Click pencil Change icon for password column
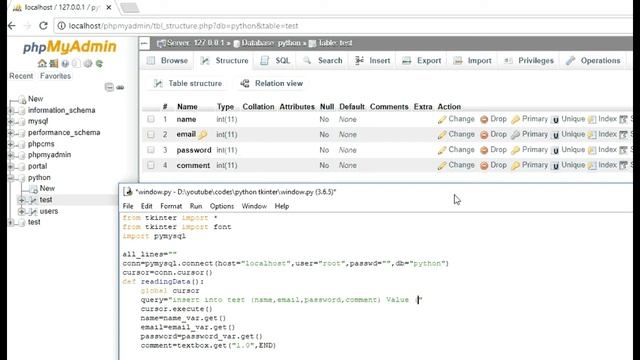The width and height of the screenshot is (640, 360). 442,150
